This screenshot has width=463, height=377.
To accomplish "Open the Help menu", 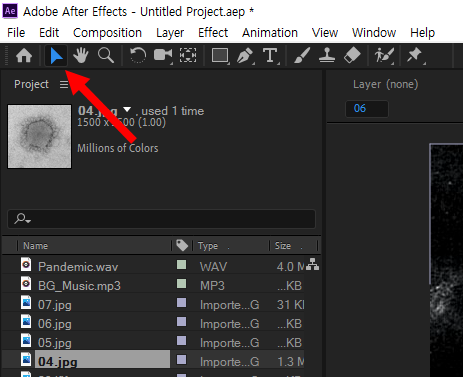I will pyautogui.click(x=422, y=33).
